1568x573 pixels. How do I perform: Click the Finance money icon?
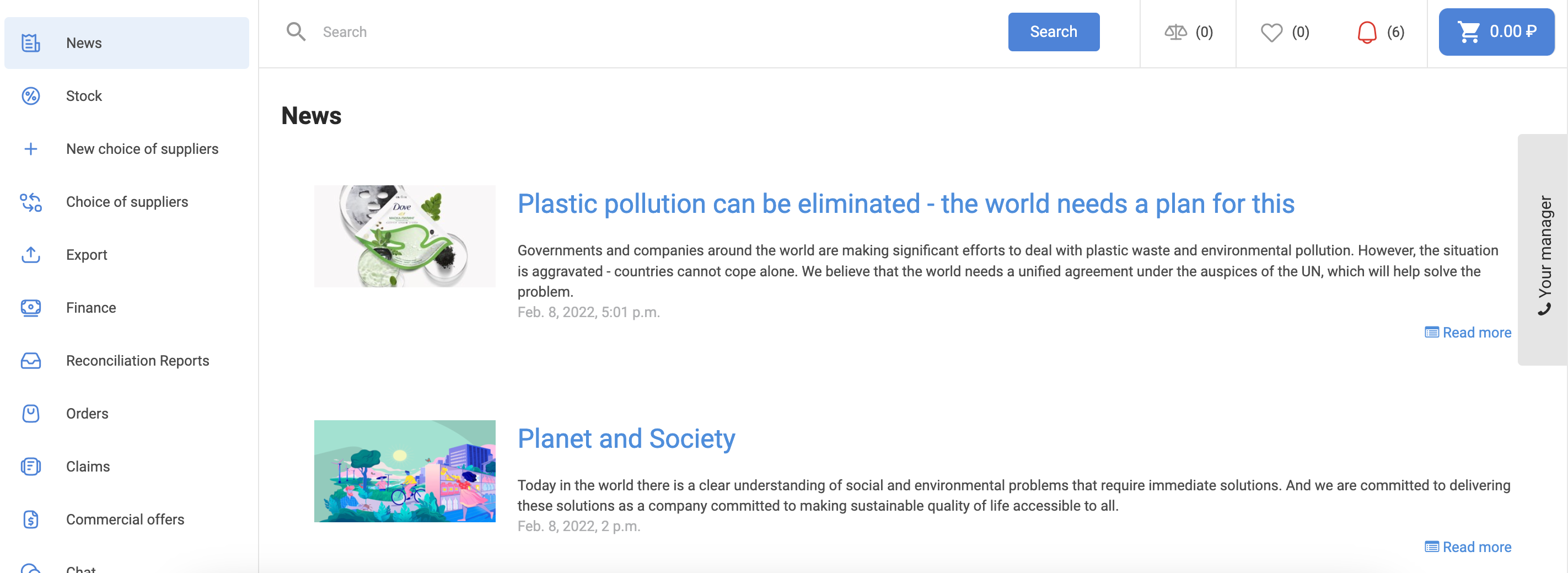30,308
